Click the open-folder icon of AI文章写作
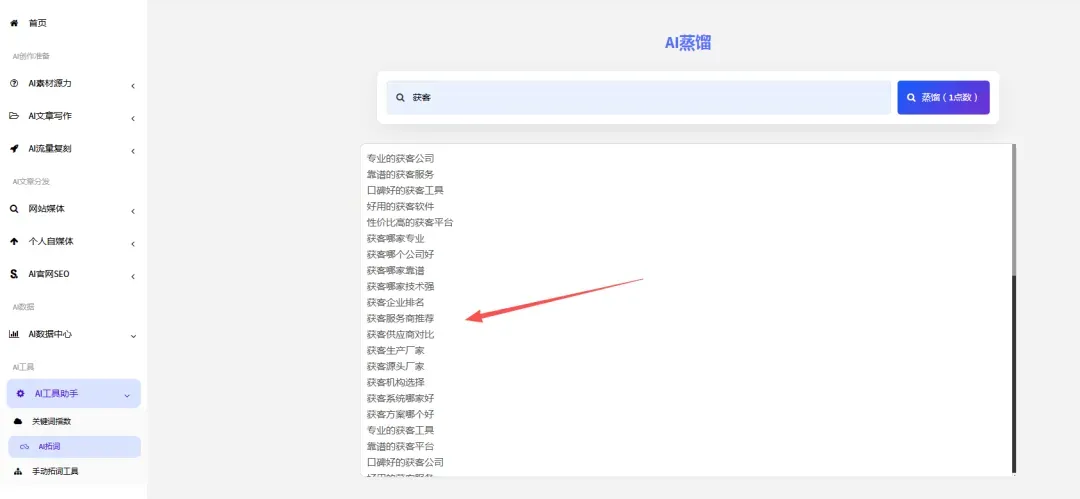 coord(14,116)
